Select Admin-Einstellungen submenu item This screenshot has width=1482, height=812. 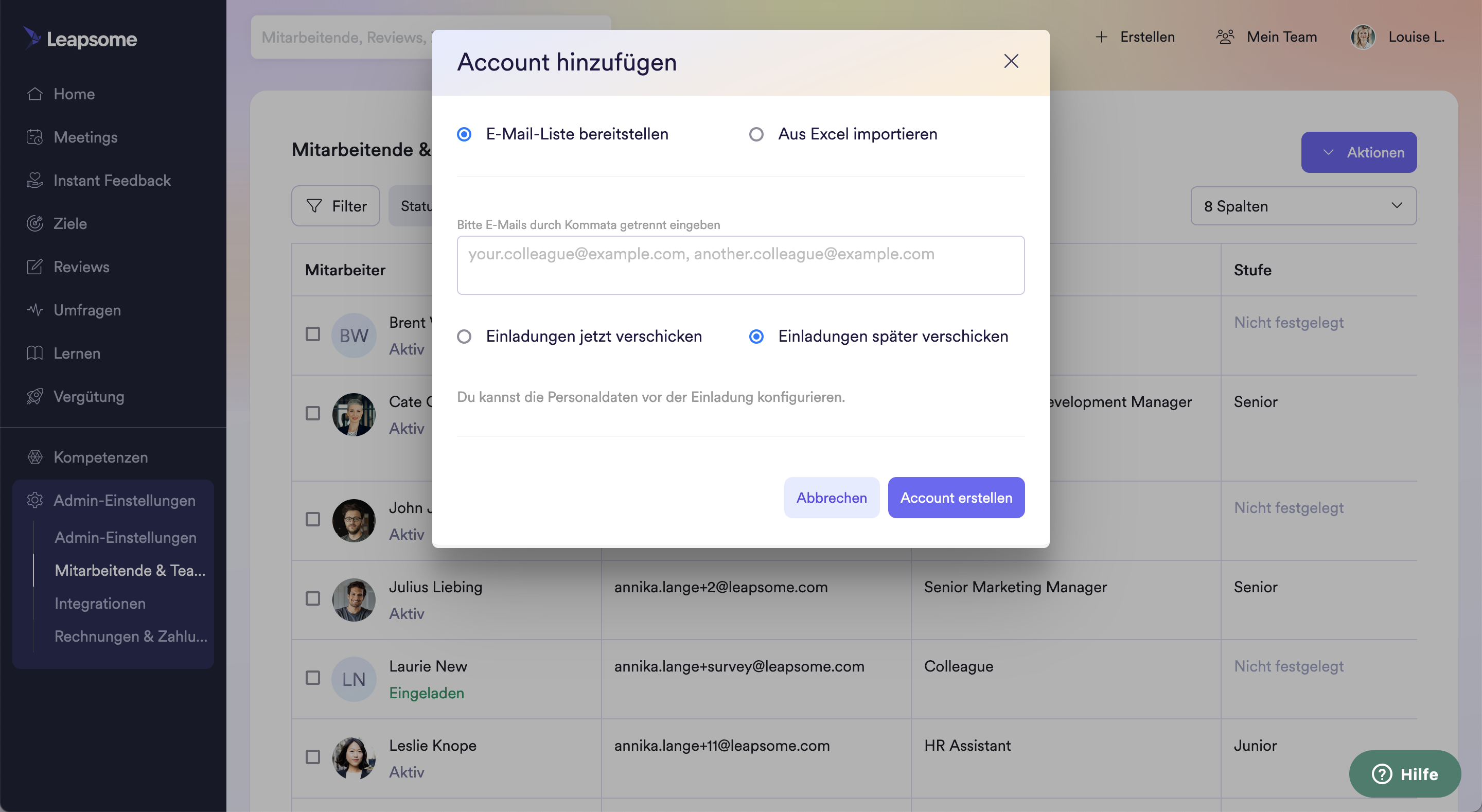pos(126,537)
